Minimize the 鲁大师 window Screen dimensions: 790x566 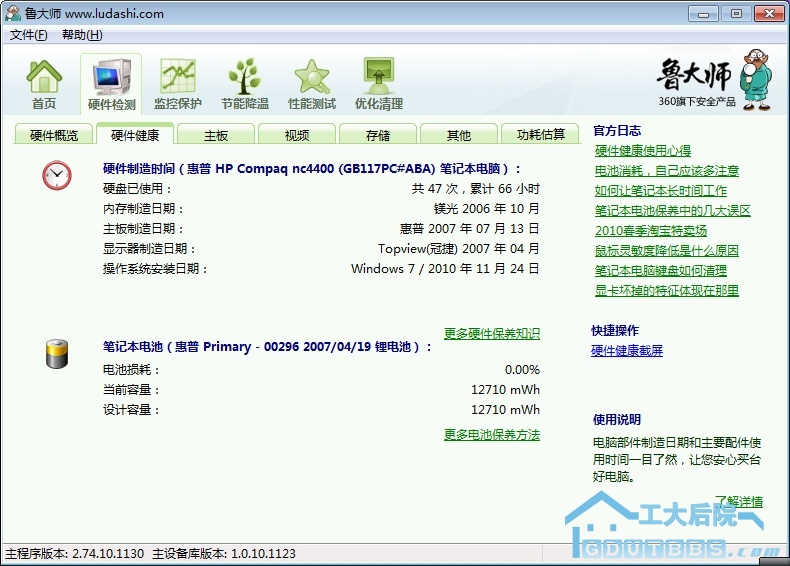pos(703,14)
